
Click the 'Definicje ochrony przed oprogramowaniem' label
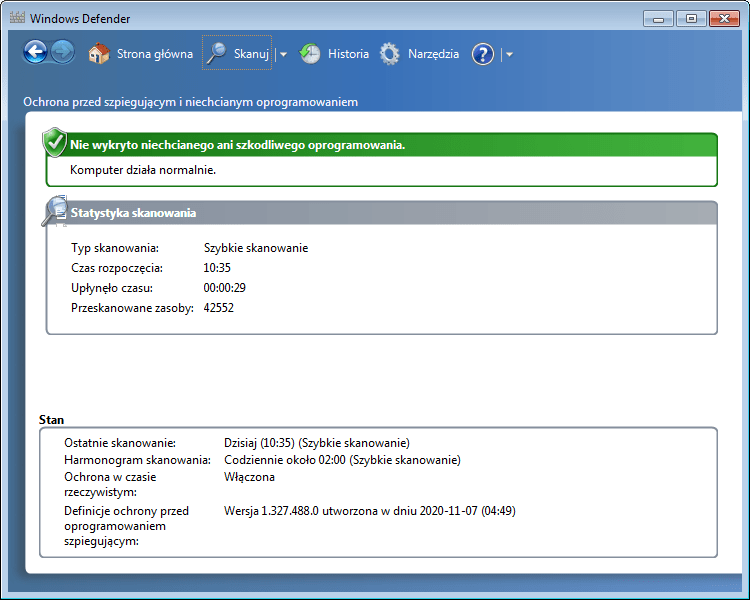click(x=126, y=526)
